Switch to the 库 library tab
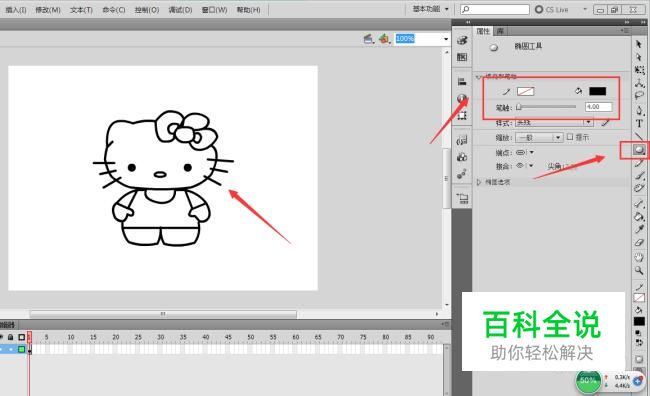This screenshot has width=650, height=396. (500, 31)
